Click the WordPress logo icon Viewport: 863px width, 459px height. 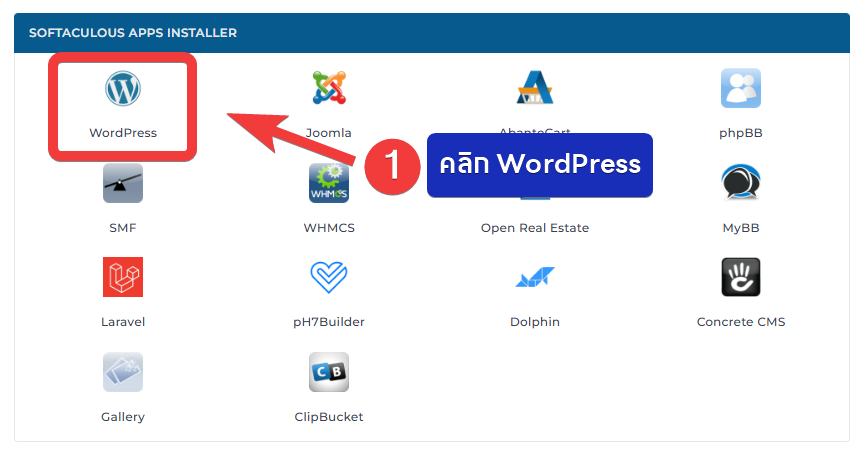[x=123, y=89]
